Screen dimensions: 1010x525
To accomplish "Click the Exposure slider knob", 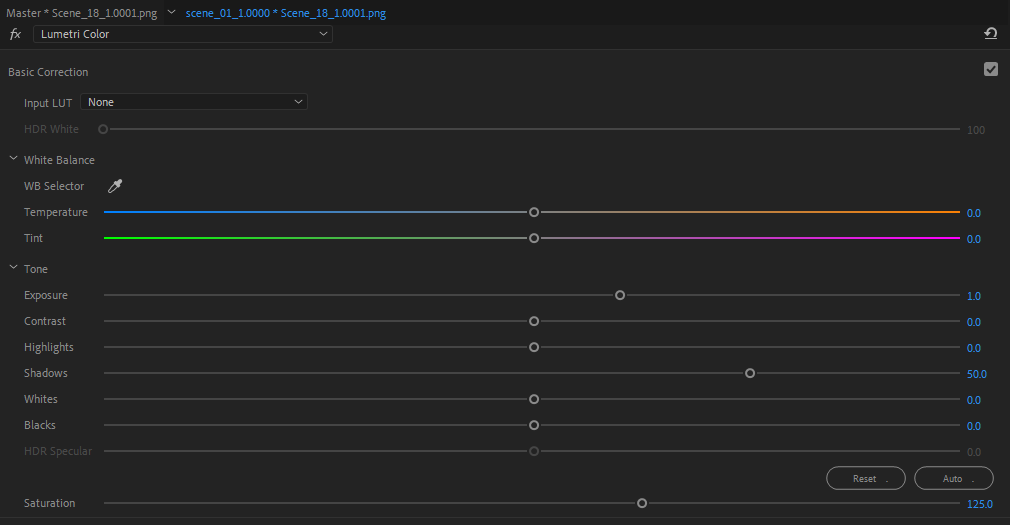I will [620, 295].
